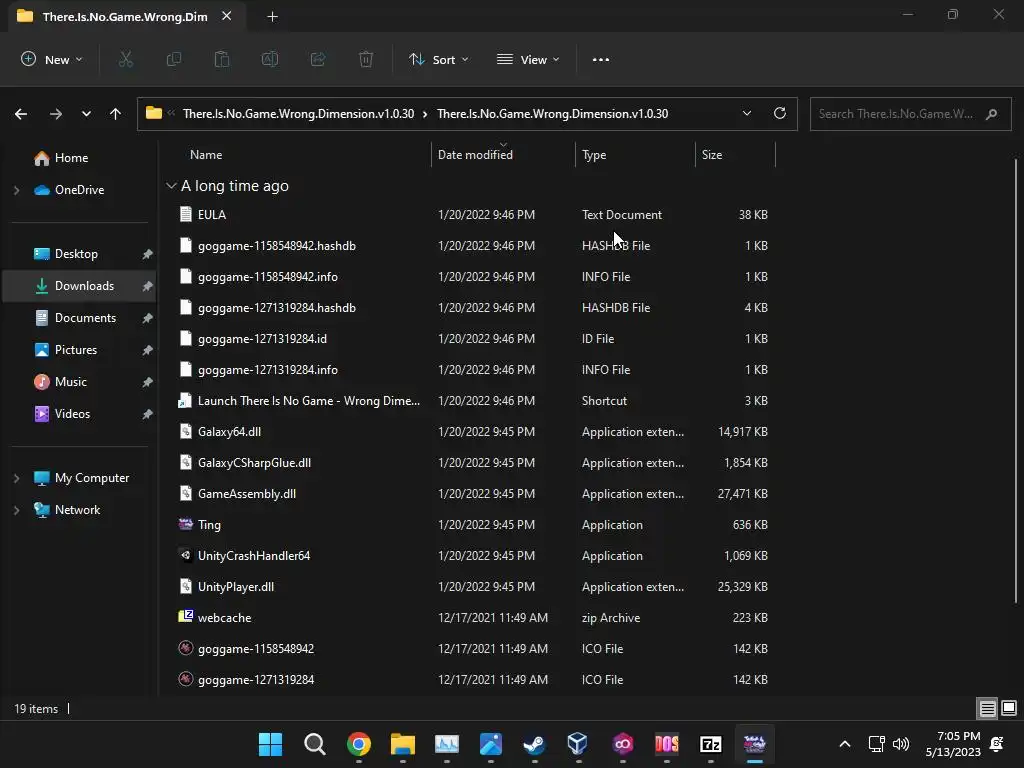1024x768 pixels.
Task: Sort by Size column header
Action: tap(735, 155)
